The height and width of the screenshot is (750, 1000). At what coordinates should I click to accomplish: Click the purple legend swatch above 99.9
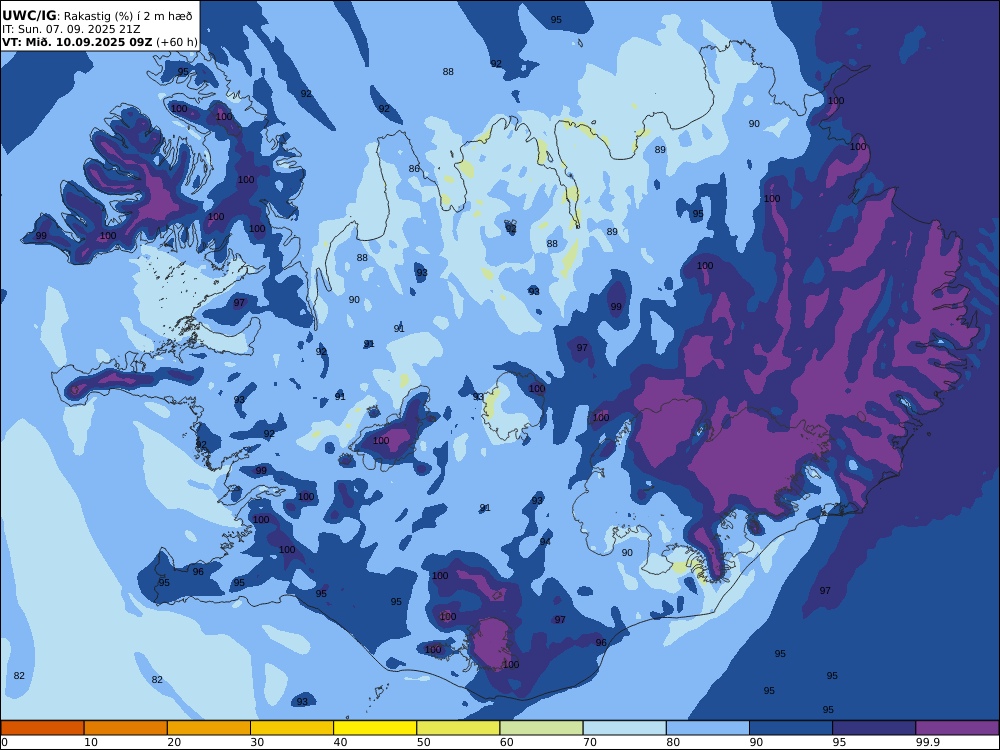[957, 728]
